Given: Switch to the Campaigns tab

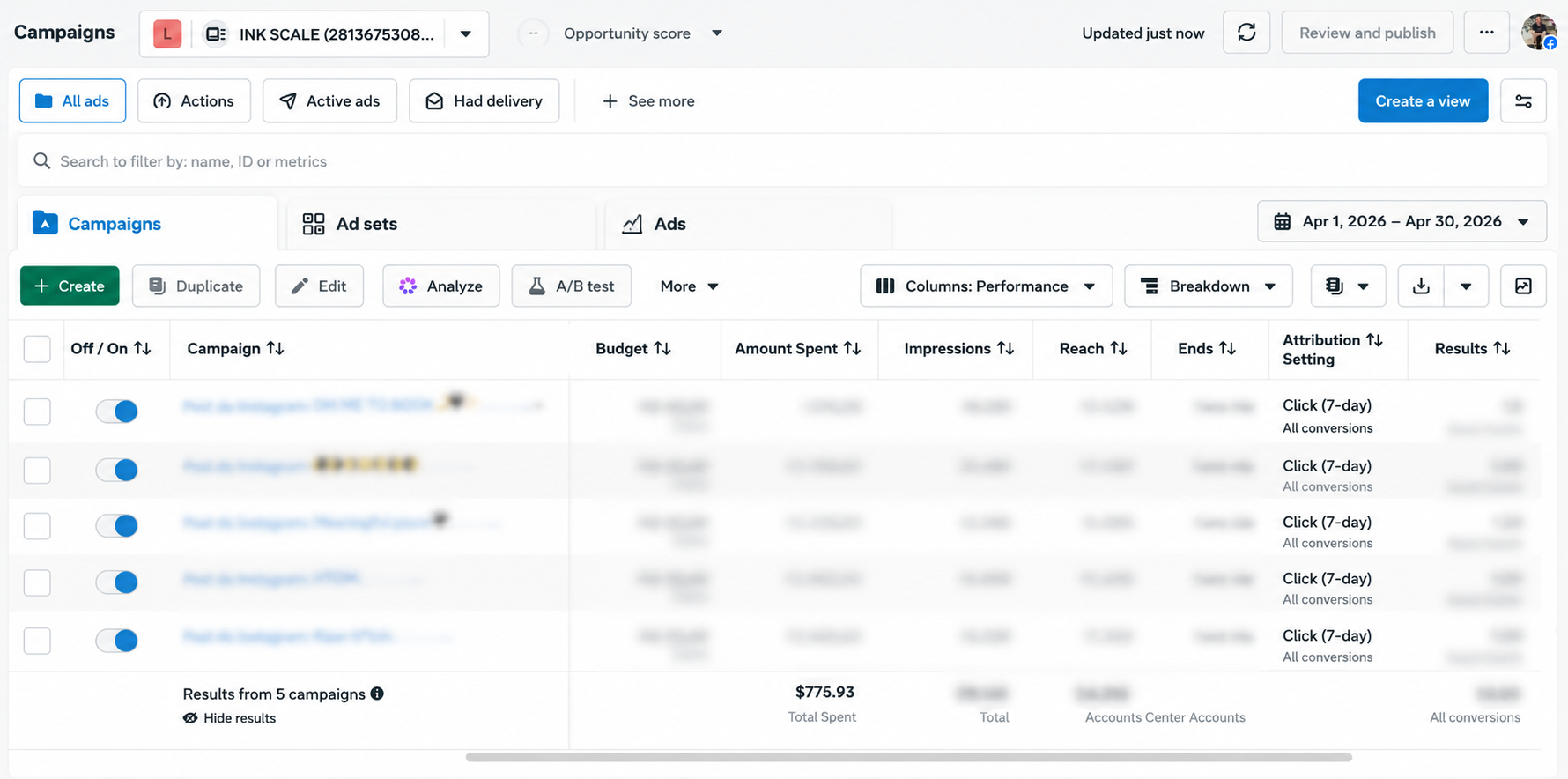Looking at the screenshot, I should click(x=147, y=224).
